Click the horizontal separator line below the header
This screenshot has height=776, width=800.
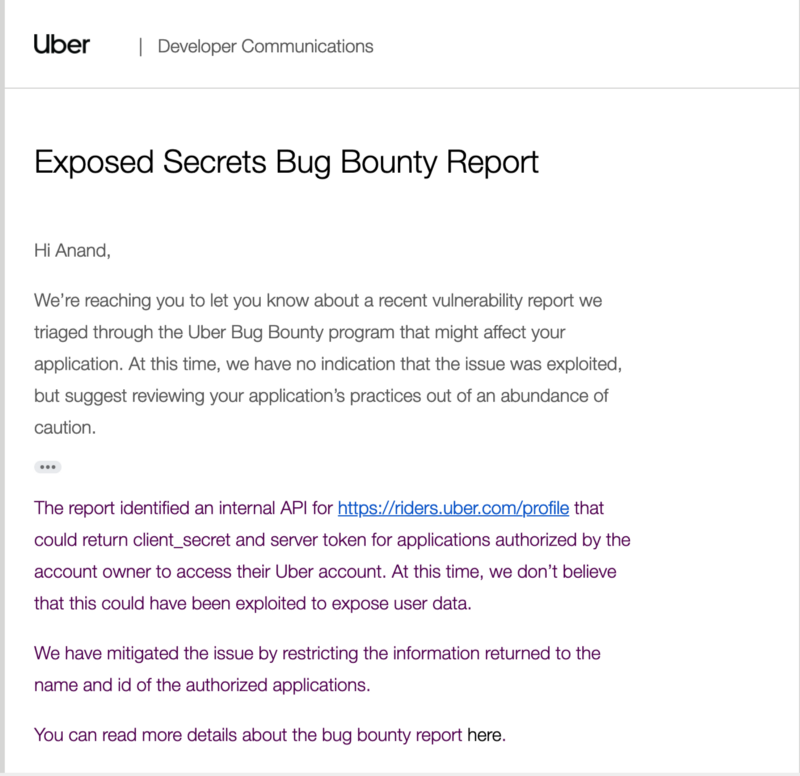[402, 88]
